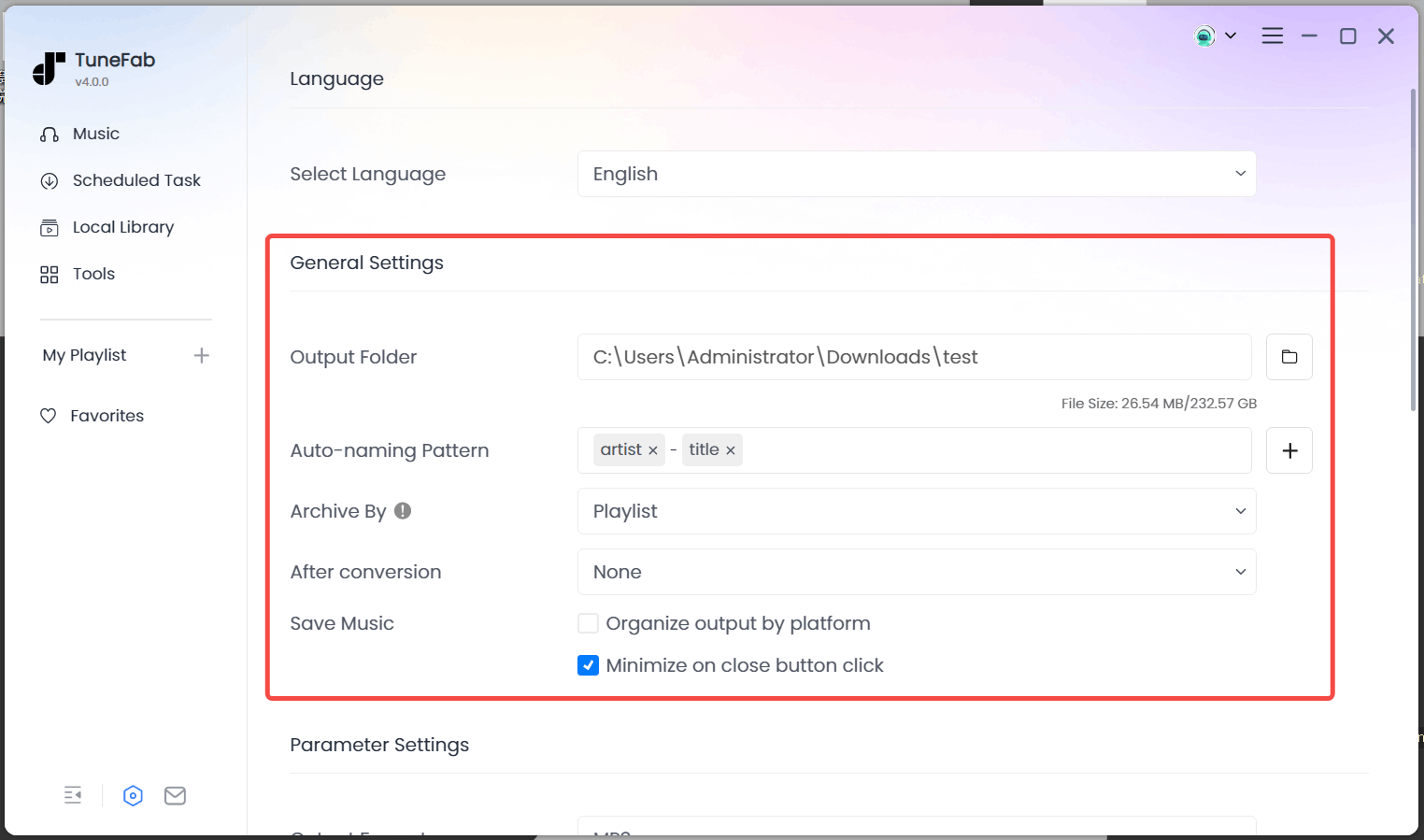Screen dimensions: 1424x840
Task: Uncheck Minimize on close button click
Action: point(588,665)
